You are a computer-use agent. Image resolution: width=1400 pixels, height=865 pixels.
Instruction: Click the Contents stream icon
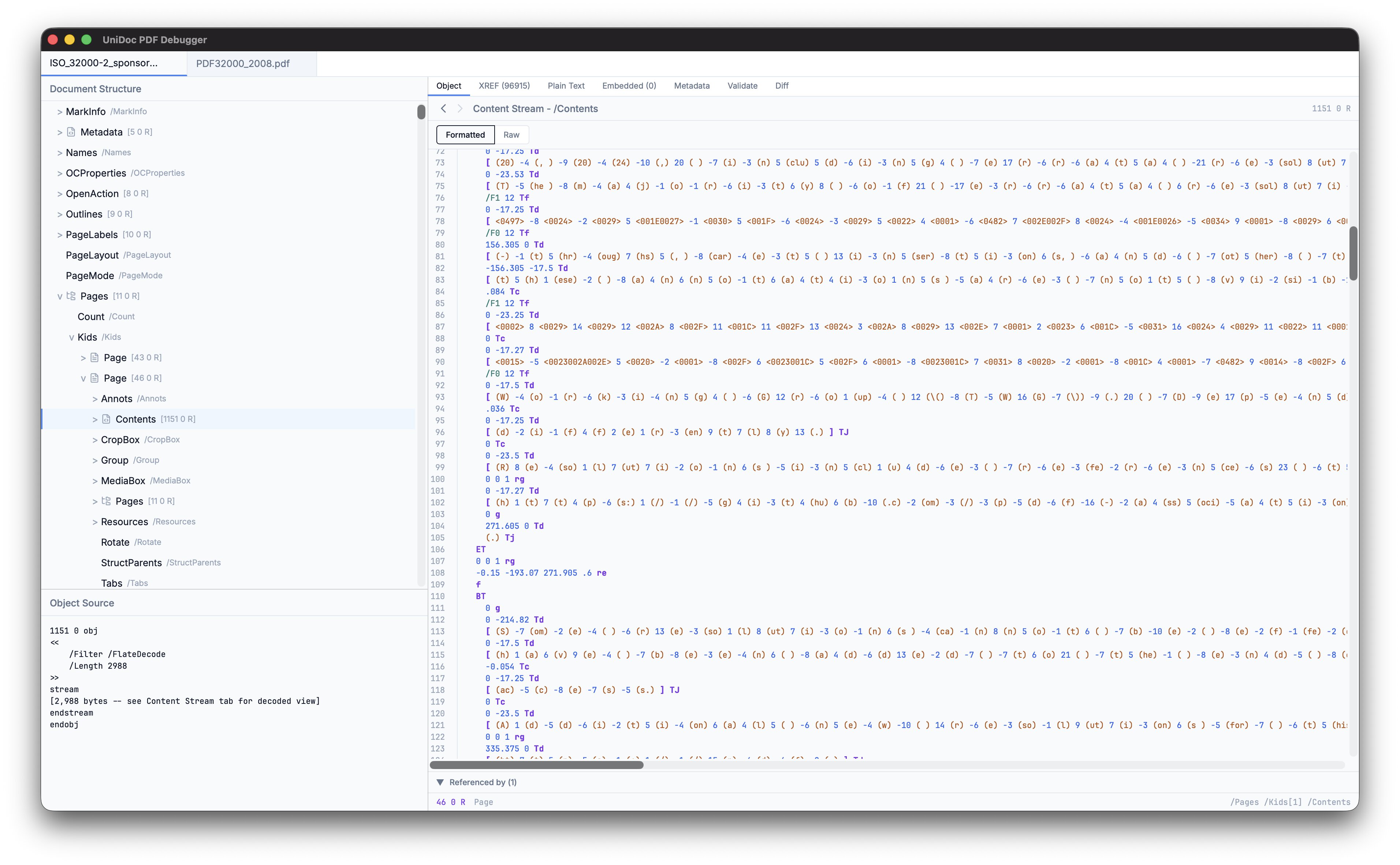pos(107,419)
